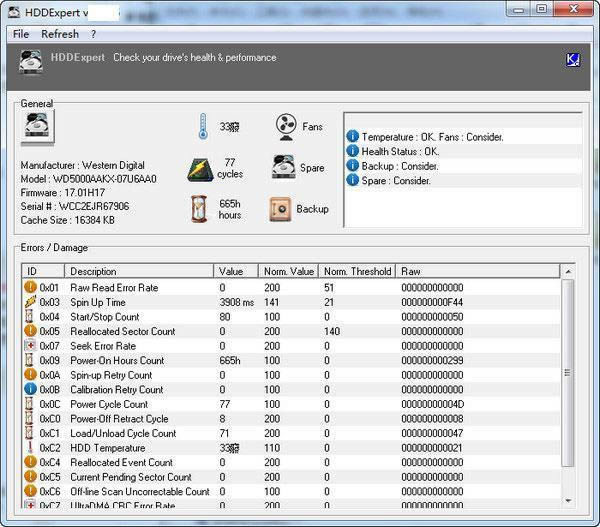
Task: Click warning icon for Raw Read Error Rate
Action: (30, 287)
